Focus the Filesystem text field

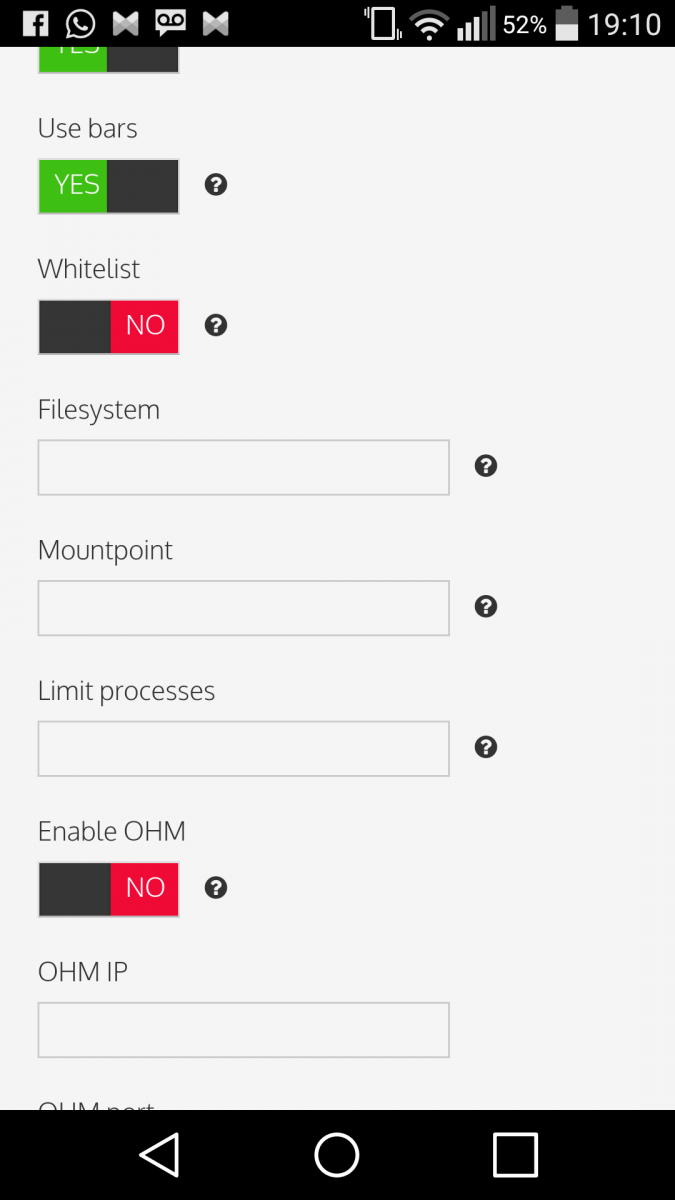pos(244,467)
